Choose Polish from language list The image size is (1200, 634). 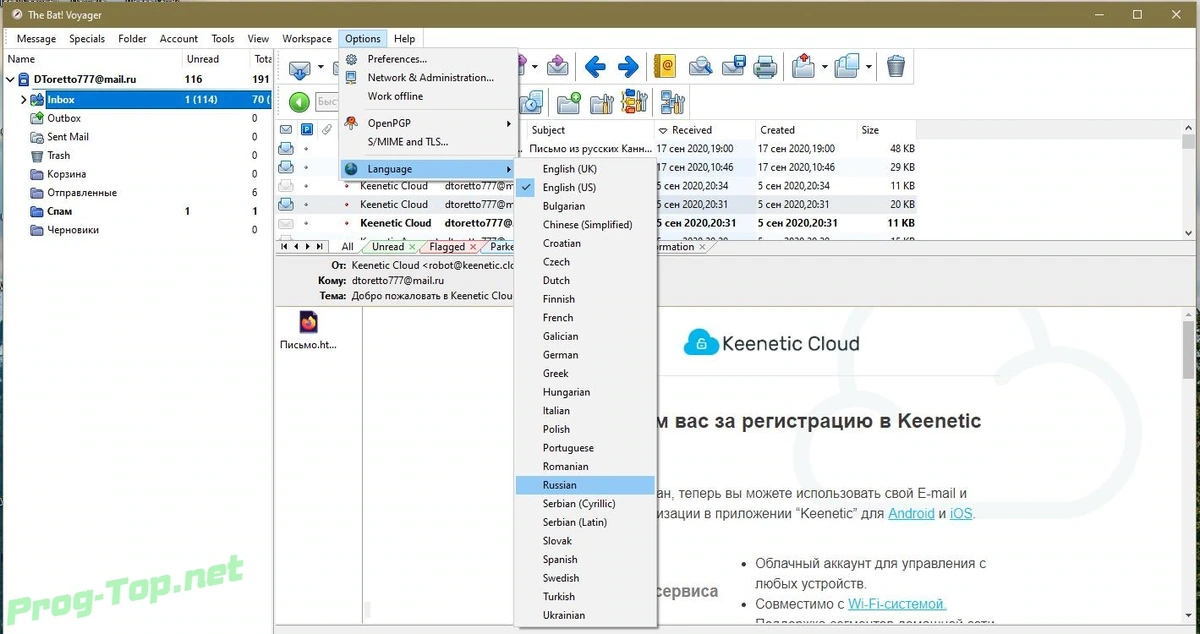[585, 429]
